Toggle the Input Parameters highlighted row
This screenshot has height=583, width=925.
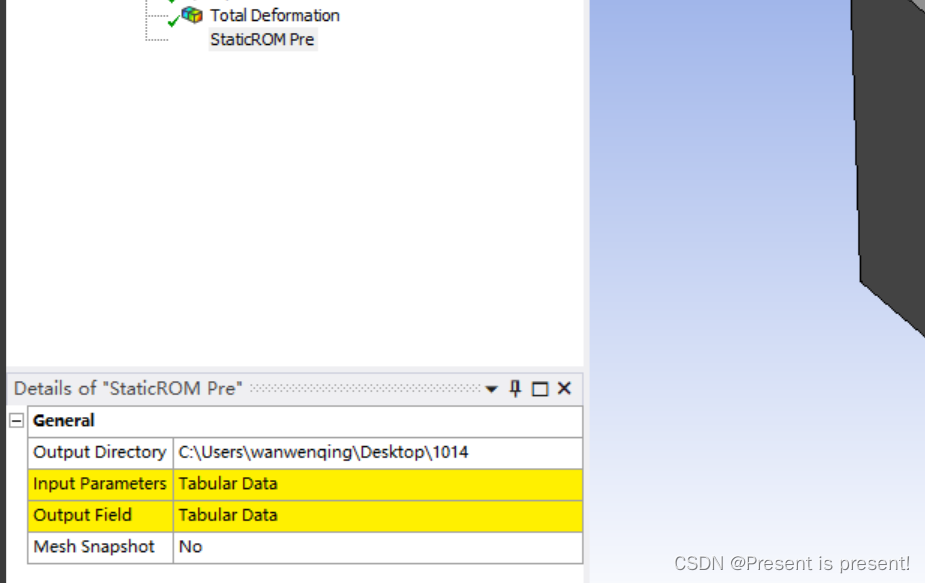pos(99,483)
